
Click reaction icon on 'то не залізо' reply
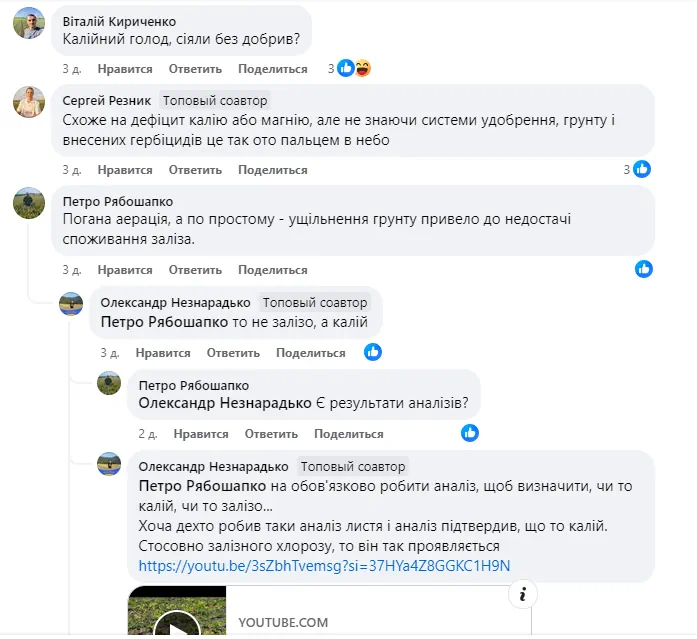click(x=373, y=352)
